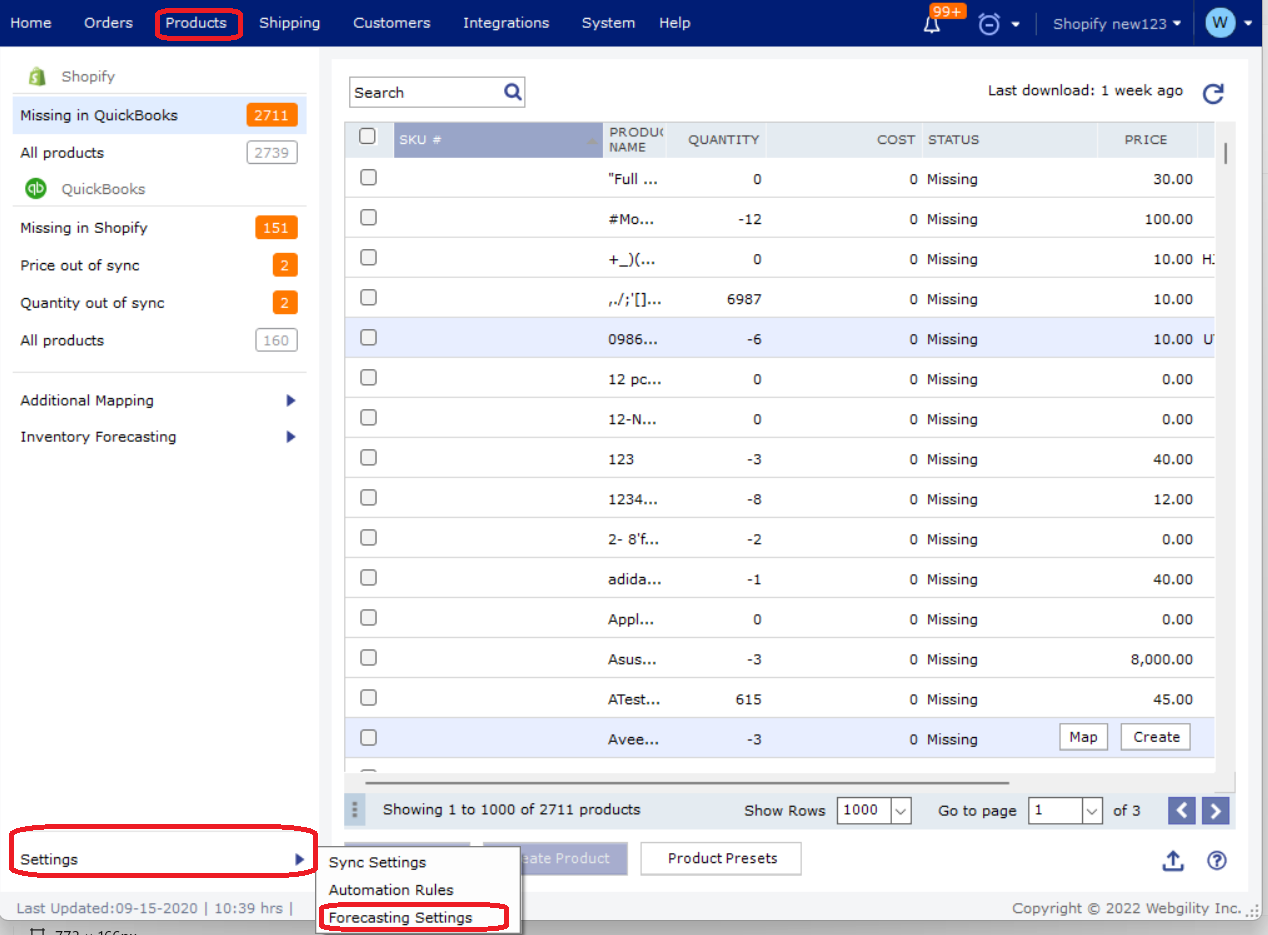Expand Additional Mapping submenu
Viewport: 1268px width, 935px height.
[291, 400]
